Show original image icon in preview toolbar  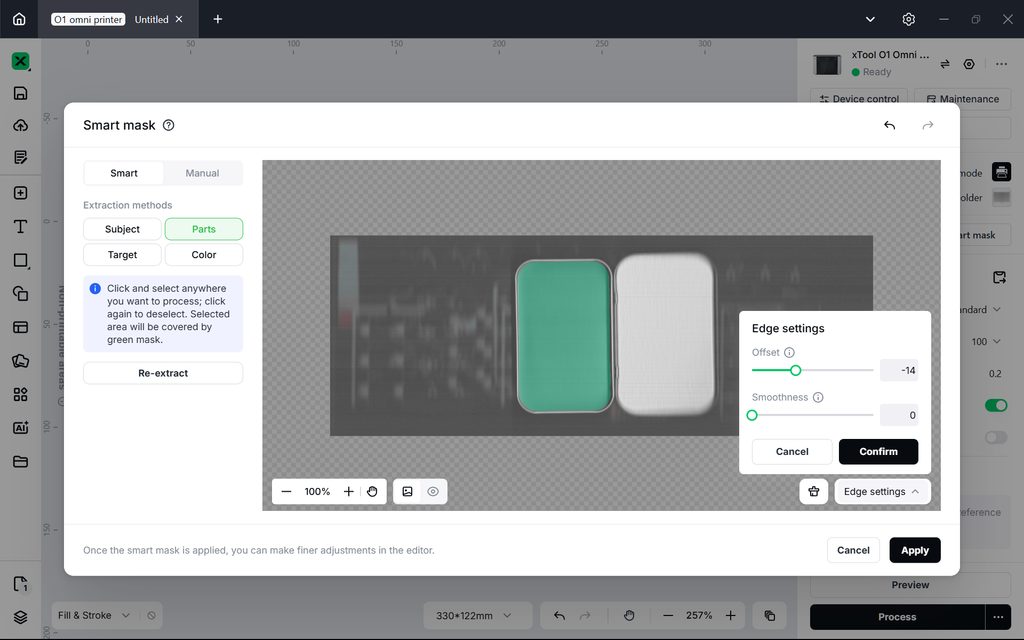click(408, 492)
